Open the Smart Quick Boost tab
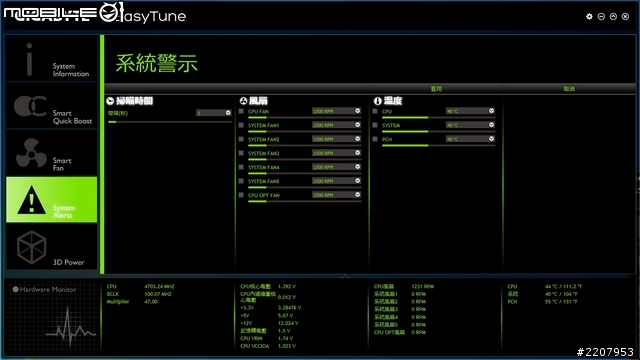This screenshot has height=360, width=640. coord(51,106)
